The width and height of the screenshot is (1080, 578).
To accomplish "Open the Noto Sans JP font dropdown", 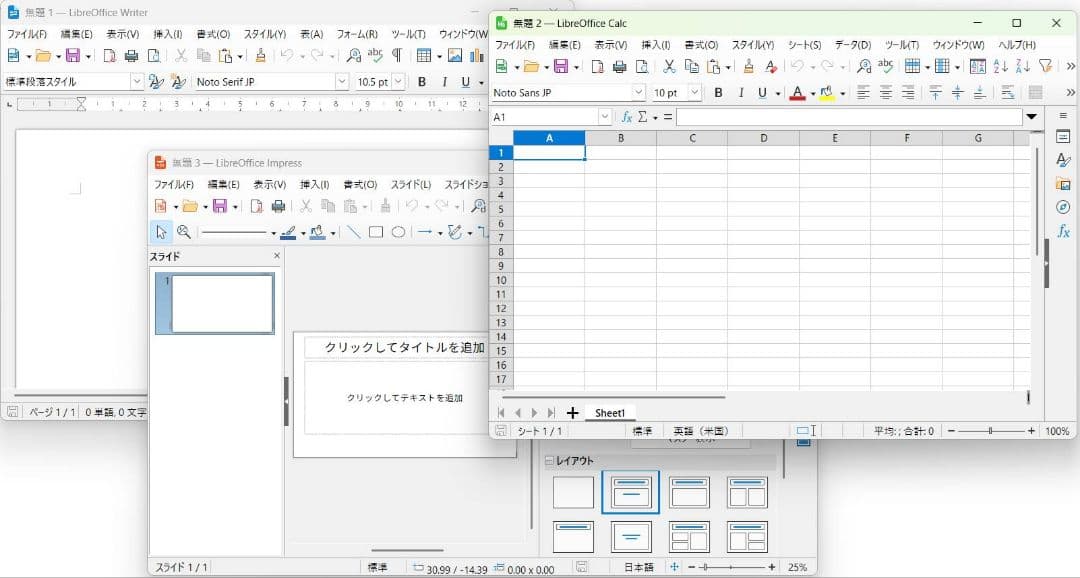I will coord(640,91).
